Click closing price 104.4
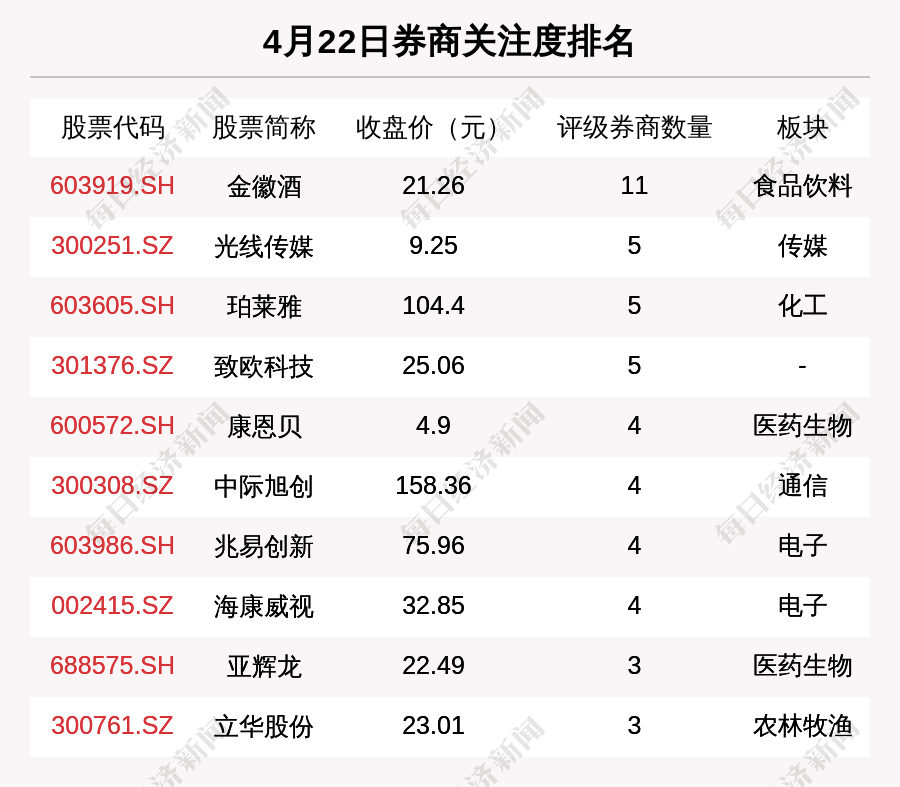900x787 pixels. click(x=433, y=305)
